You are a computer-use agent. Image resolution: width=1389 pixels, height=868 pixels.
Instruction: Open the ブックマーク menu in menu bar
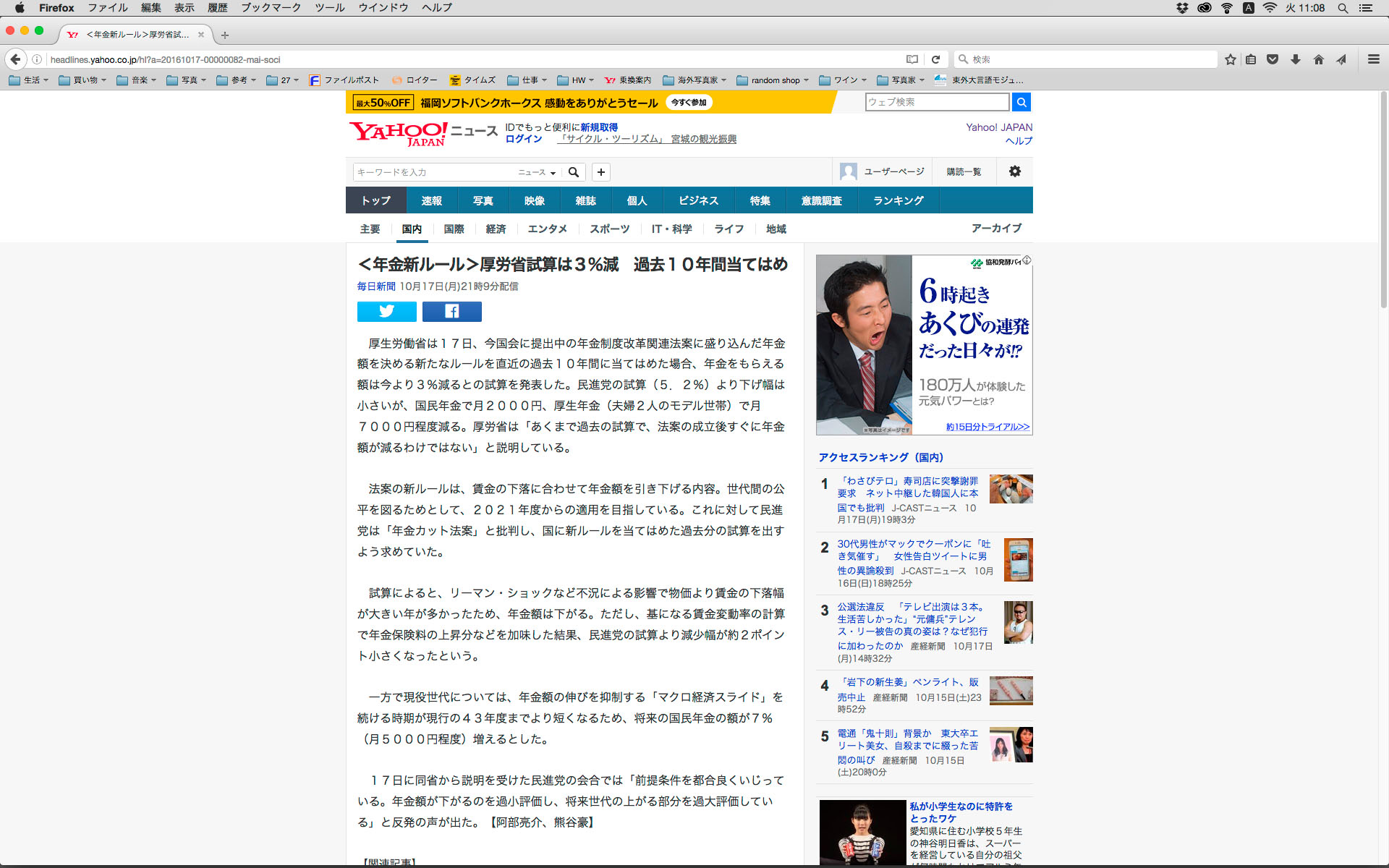tap(271, 8)
